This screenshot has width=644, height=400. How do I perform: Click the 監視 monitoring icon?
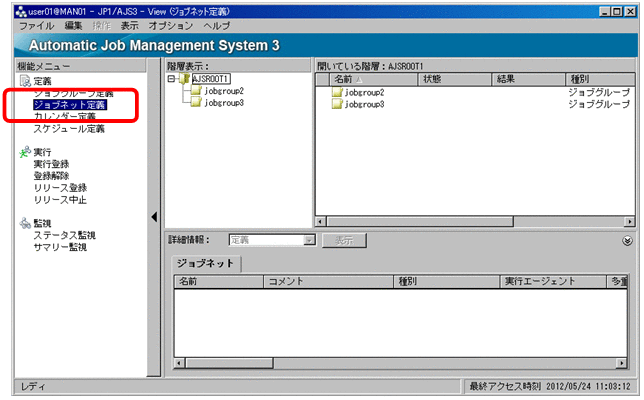point(25,223)
